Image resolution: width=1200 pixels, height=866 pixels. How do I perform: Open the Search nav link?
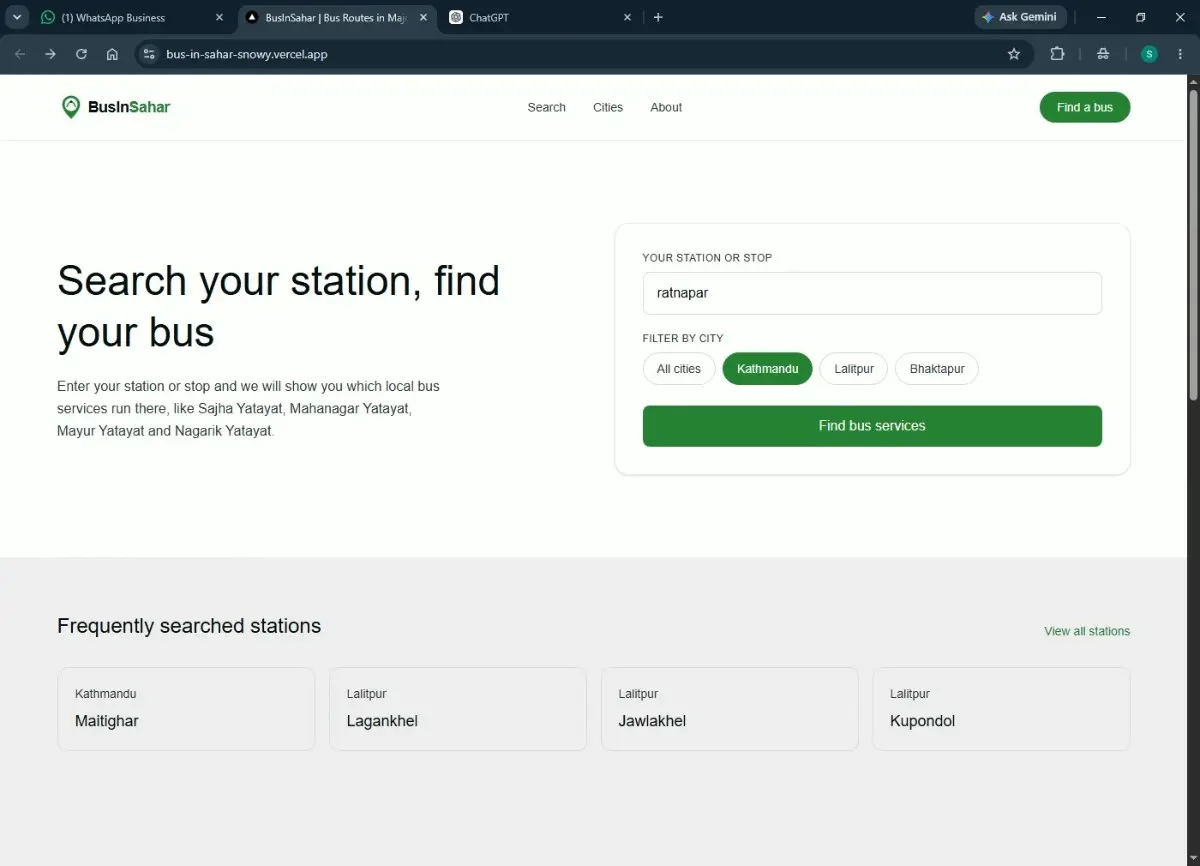[x=547, y=107]
